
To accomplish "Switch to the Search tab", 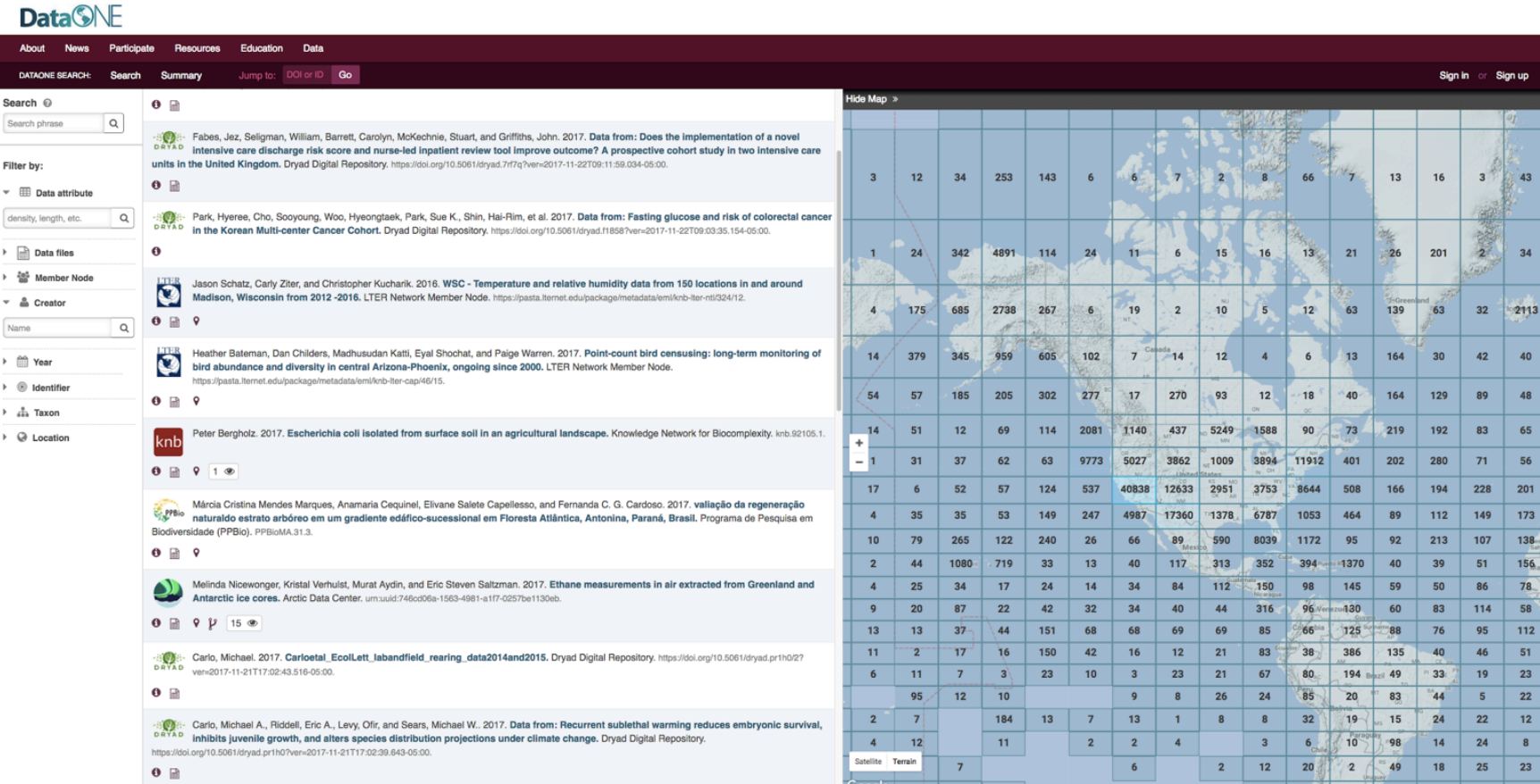I will point(125,75).
